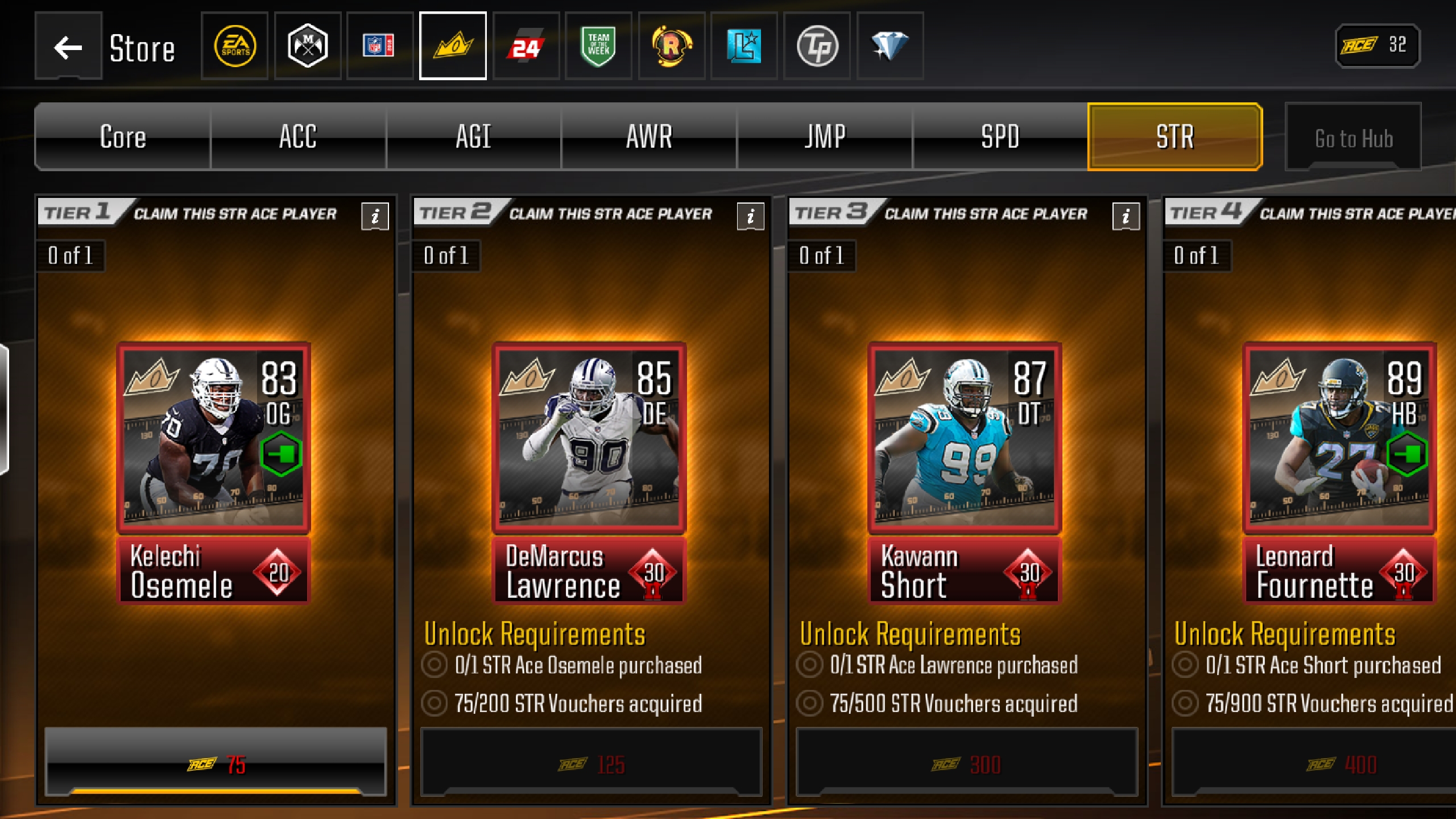Go back using the arrow button
The width and height of the screenshot is (1456, 819).
tap(68, 46)
